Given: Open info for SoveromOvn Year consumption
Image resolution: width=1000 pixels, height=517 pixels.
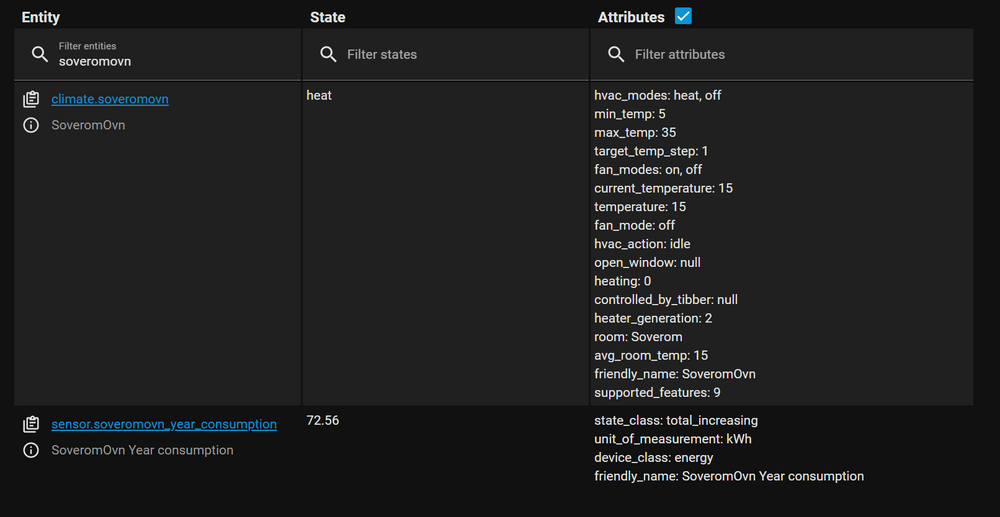Looking at the screenshot, I should [31, 450].
